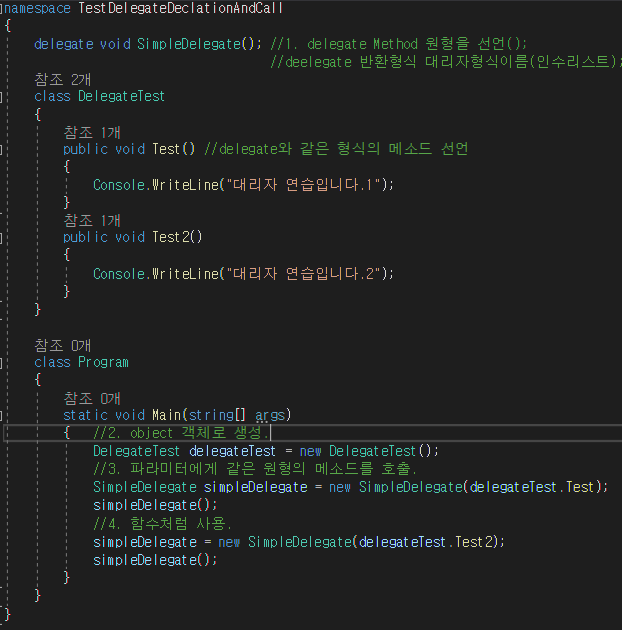Open the '참조 2개' references link above class DelegateTest
This screenshot has width=622, height=630.
pyautogui.click(x=63, y=79)
